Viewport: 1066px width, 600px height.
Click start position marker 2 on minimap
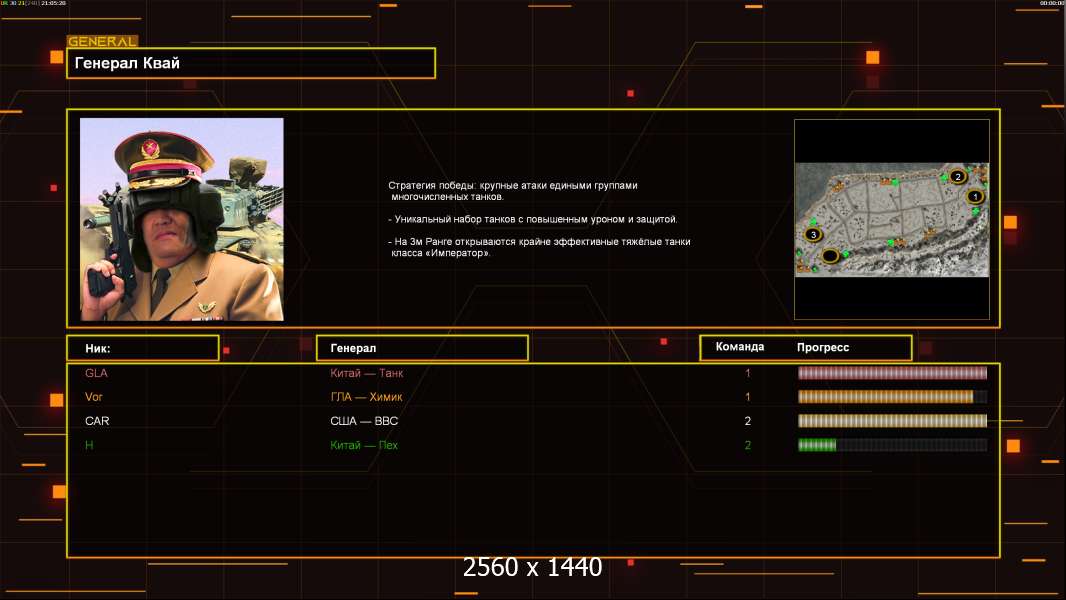pyautogui.click(x=957, y=177)
